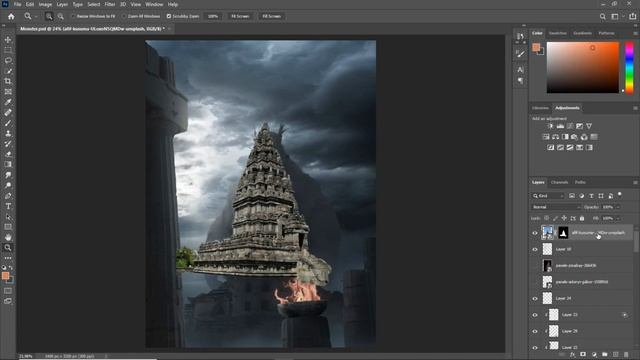Click the Fit Screen button

pos(240,16)
